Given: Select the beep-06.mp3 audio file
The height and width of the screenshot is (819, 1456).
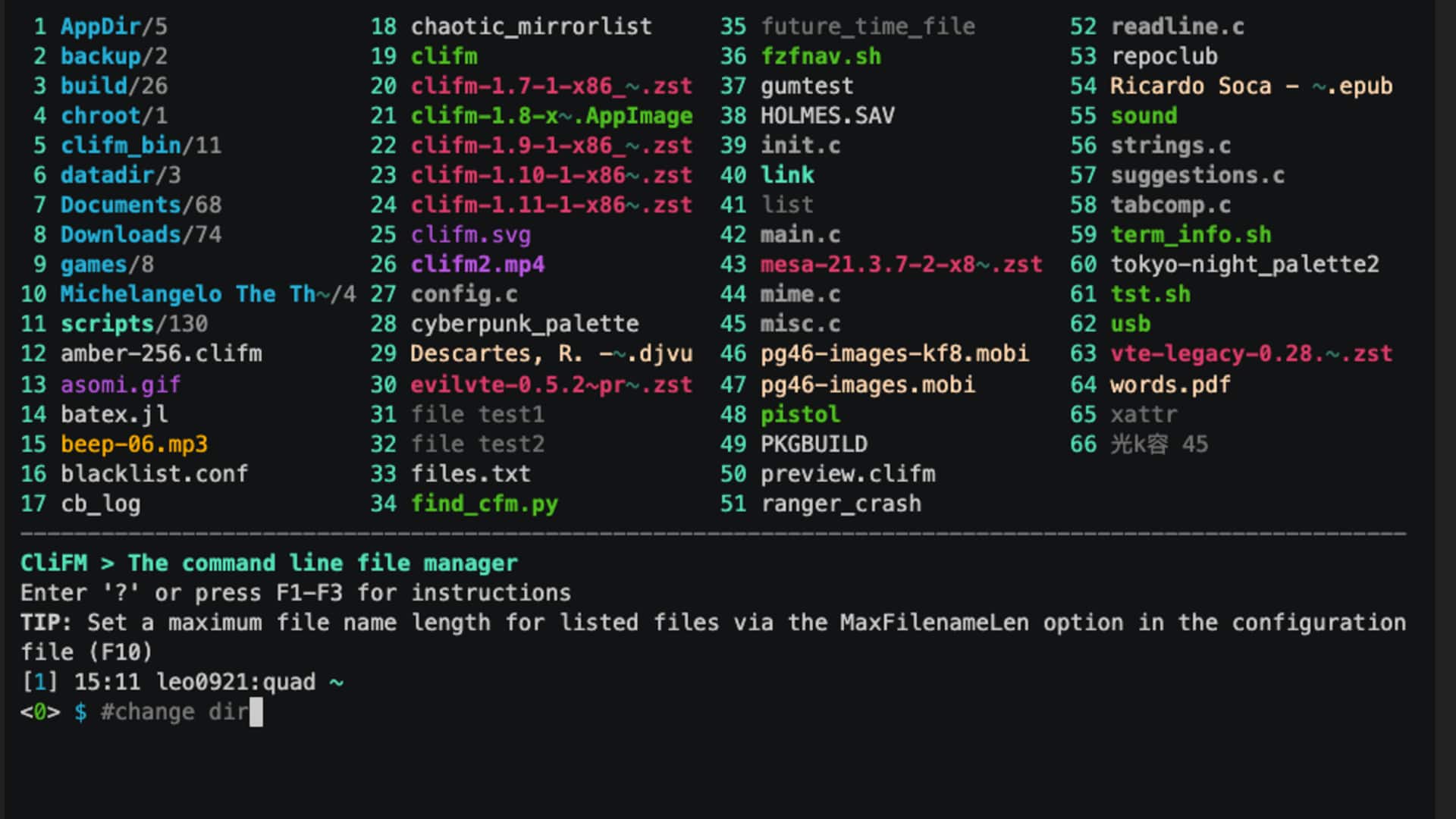Looking at the screenshot, I should (x=134, y=444).
